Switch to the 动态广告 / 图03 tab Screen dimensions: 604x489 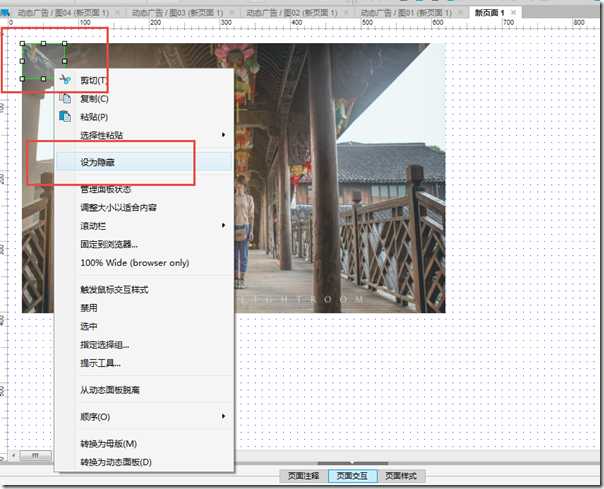(178, 13)
